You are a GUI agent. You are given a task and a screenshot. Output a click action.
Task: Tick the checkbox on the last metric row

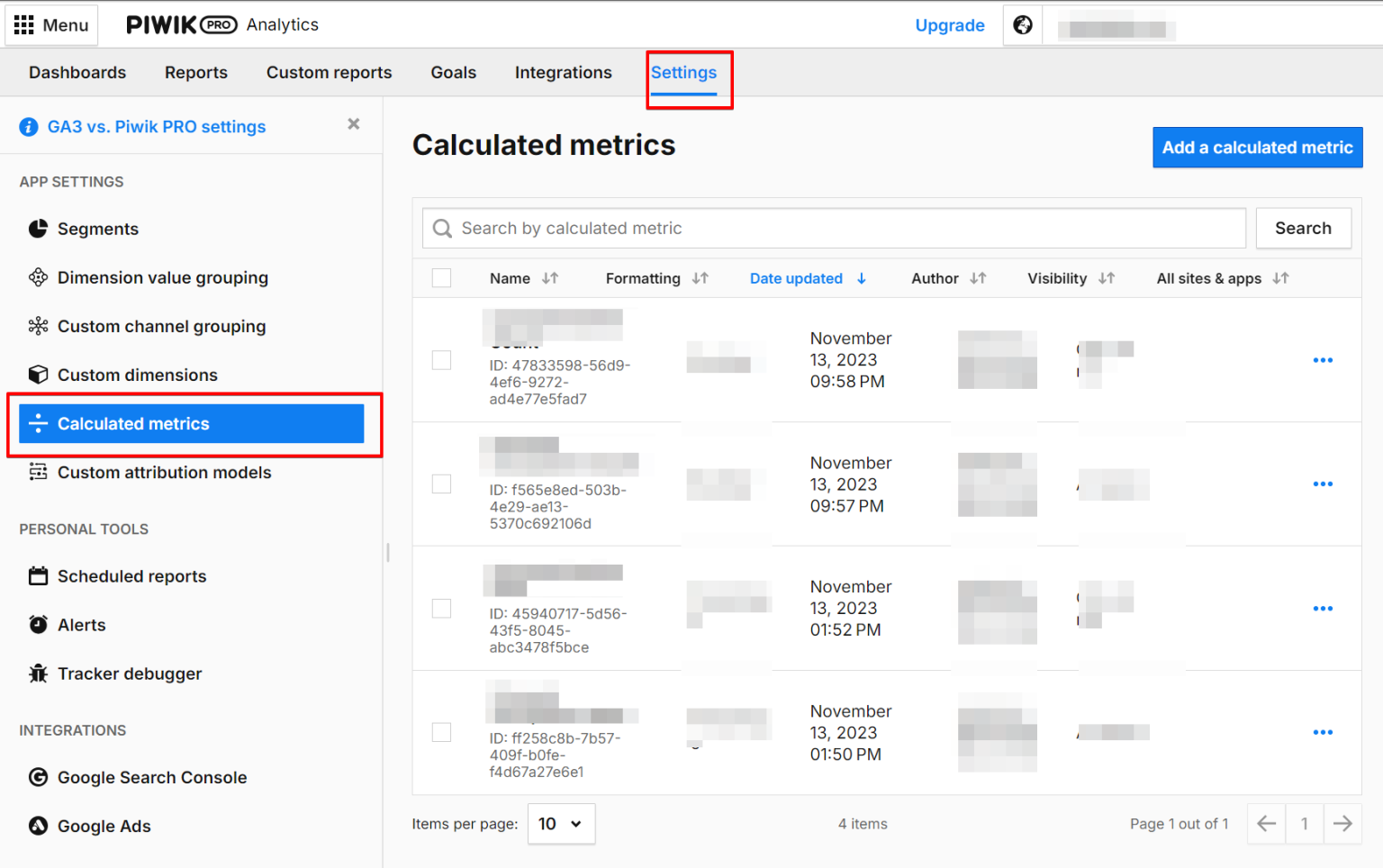point(441,732)
